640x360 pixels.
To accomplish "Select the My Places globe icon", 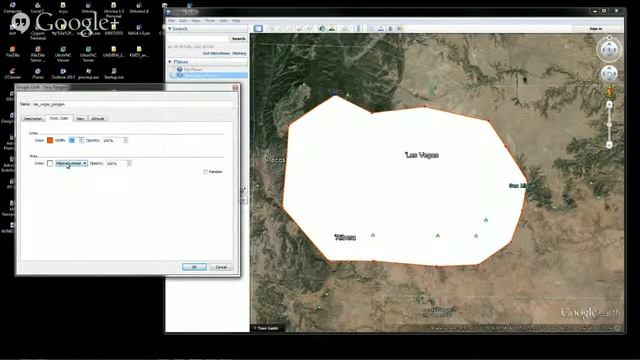I will [179, 69].
